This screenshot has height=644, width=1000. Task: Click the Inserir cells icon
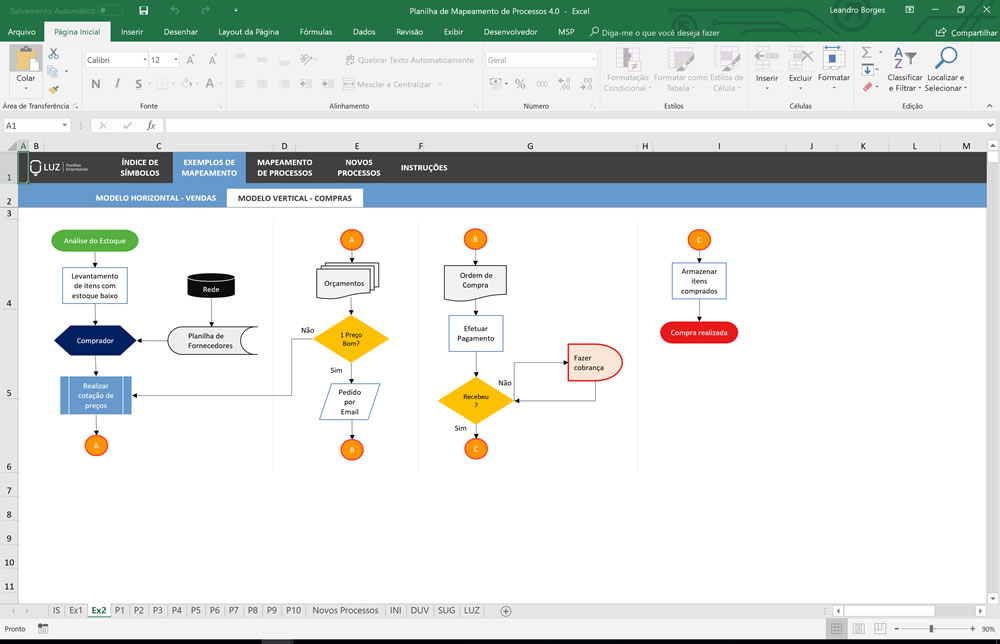pyautogui.click(x=767, y=59)
